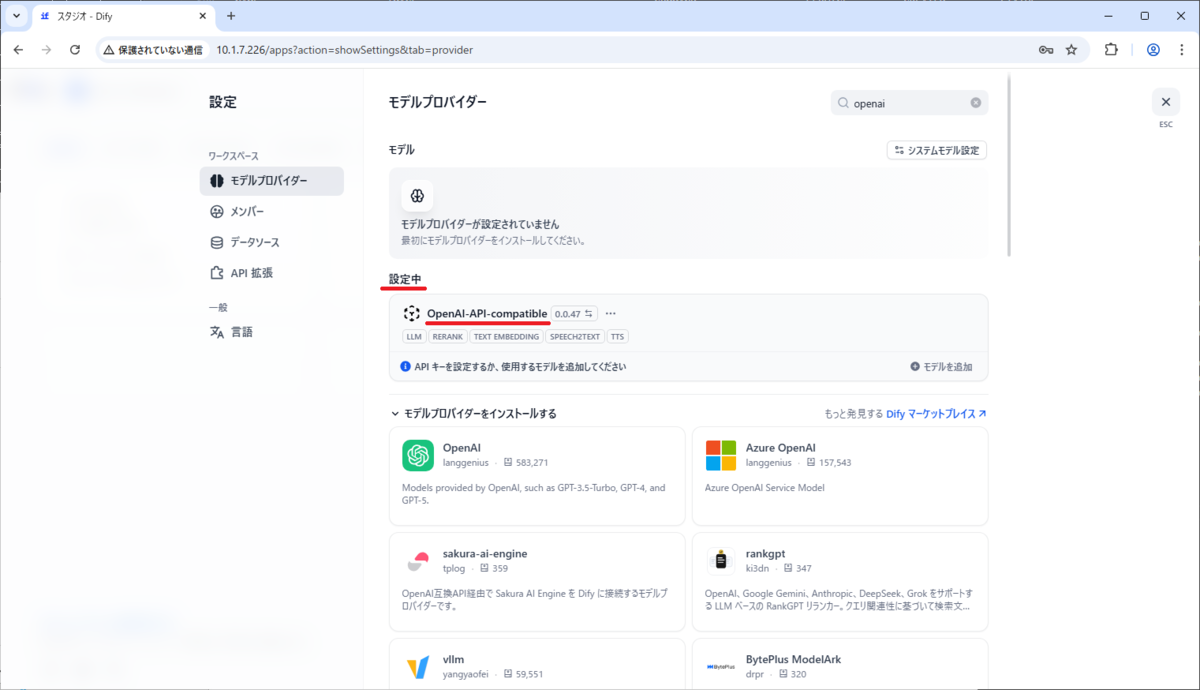This screenshot has height=690, width=1200.
Task: Open the browser extensions puzzle icon
Action: point(1111,49)
